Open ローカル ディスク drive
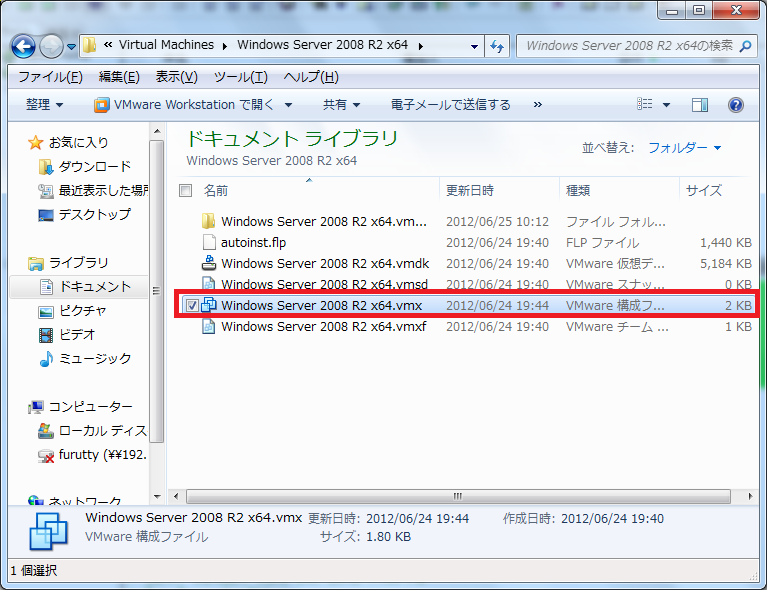The image size is (767, 590). click(92, 431)
